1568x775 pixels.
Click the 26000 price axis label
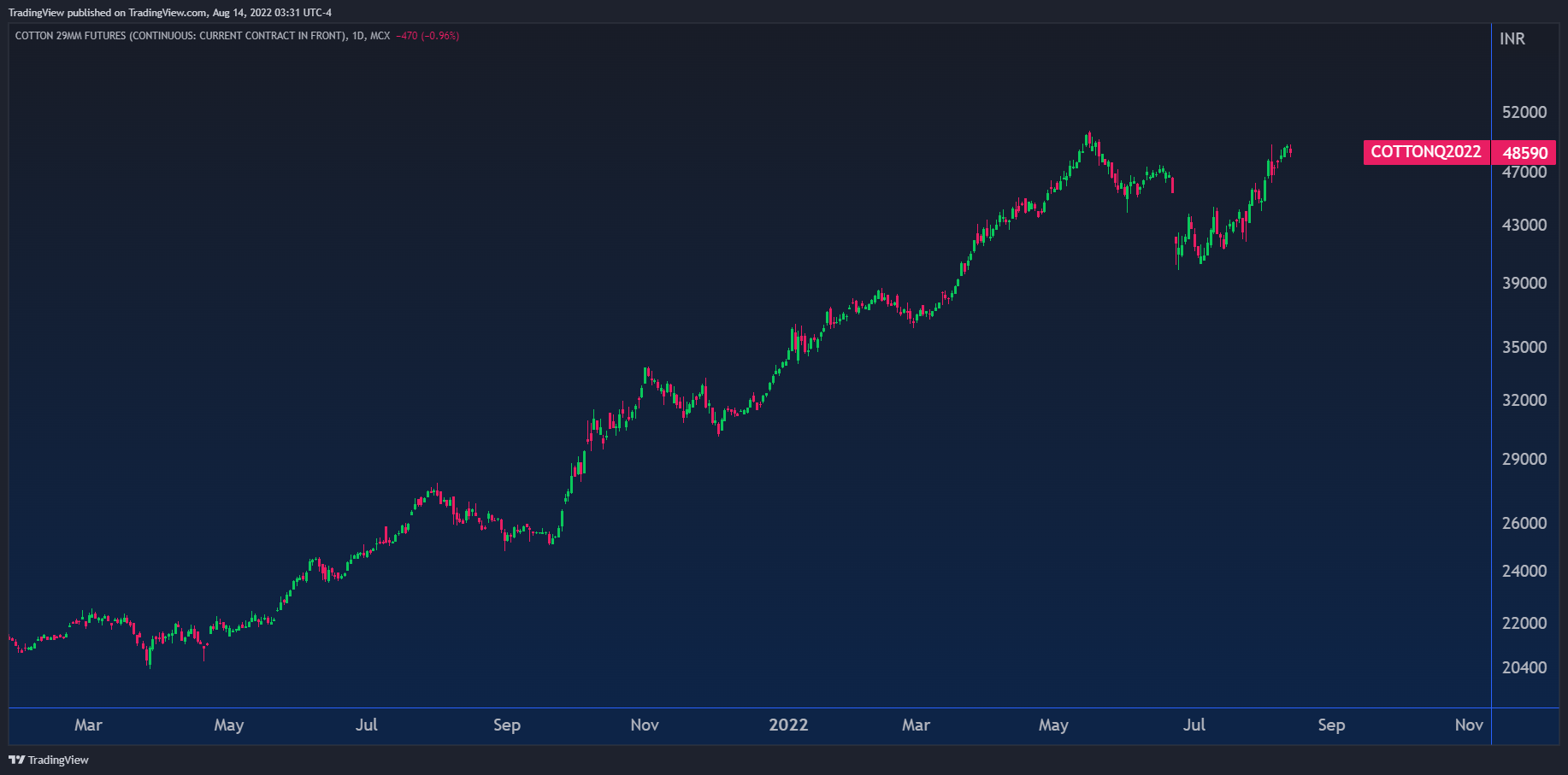pyautogui.click(x=1524, y=523)
